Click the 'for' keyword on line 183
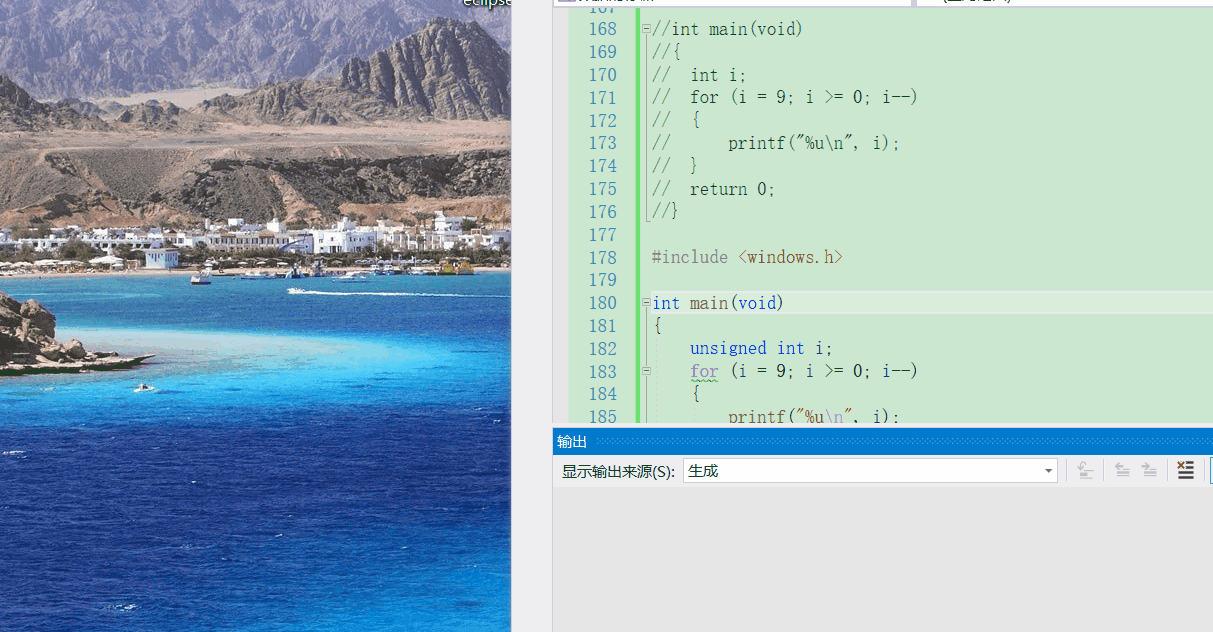The width and height of the screenshot is (1213, 632). point(704,371)
